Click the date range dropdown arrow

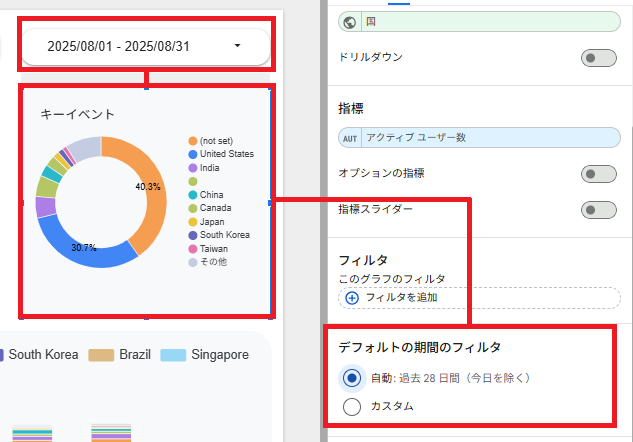237,46
